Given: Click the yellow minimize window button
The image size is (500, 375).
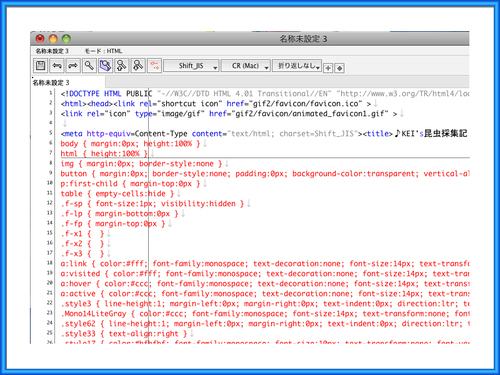Looking at the screenshot, I should coord(53,39).
